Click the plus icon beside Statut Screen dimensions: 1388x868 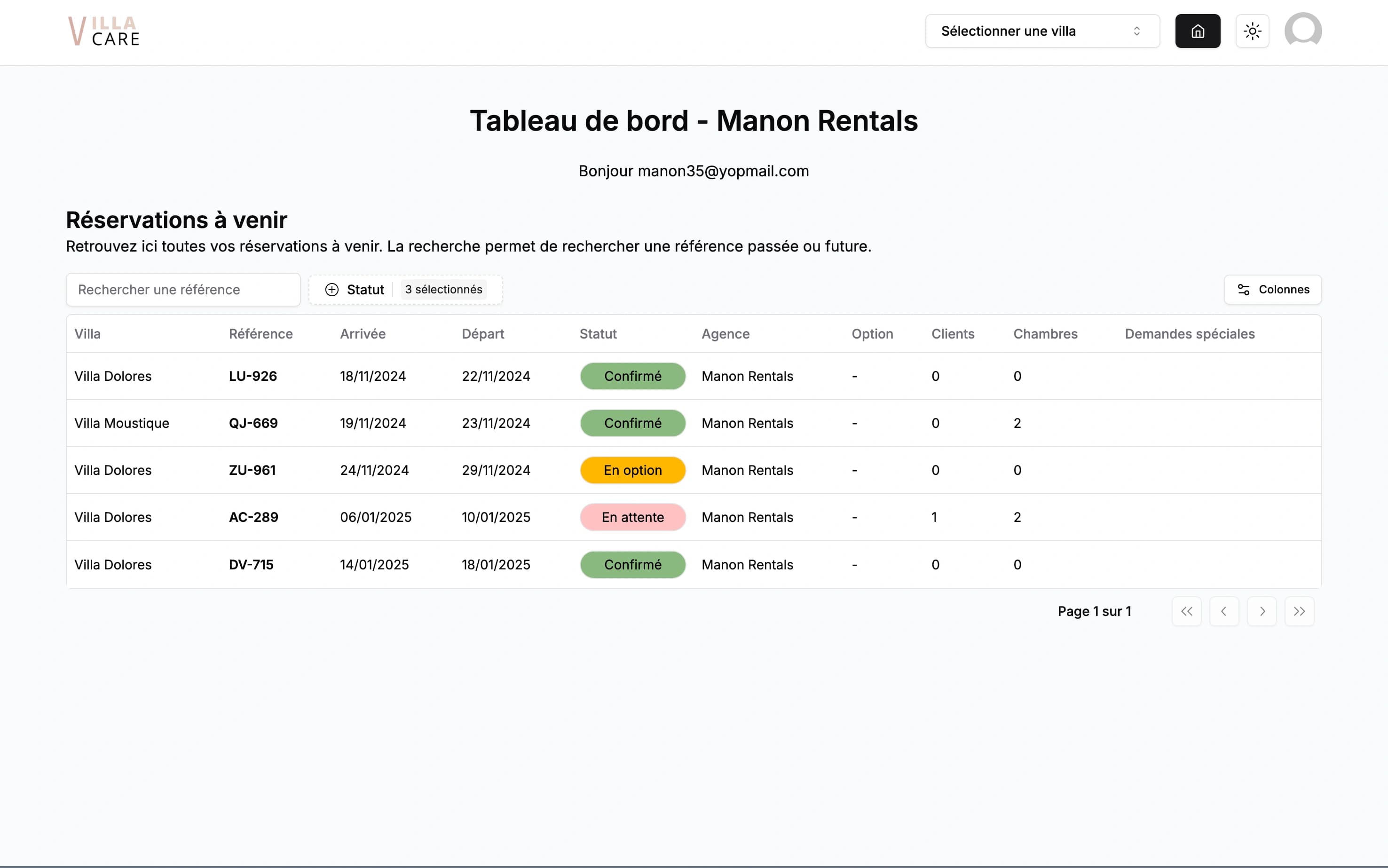pyautogui.click(x=332, y=289)
